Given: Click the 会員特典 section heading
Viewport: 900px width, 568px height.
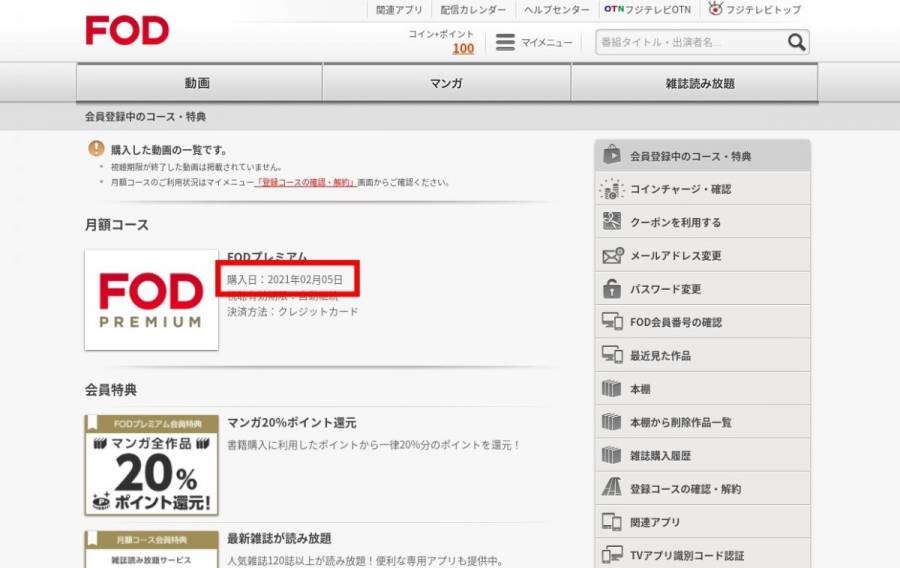Looking at the screenshot, I should (111, 390).
